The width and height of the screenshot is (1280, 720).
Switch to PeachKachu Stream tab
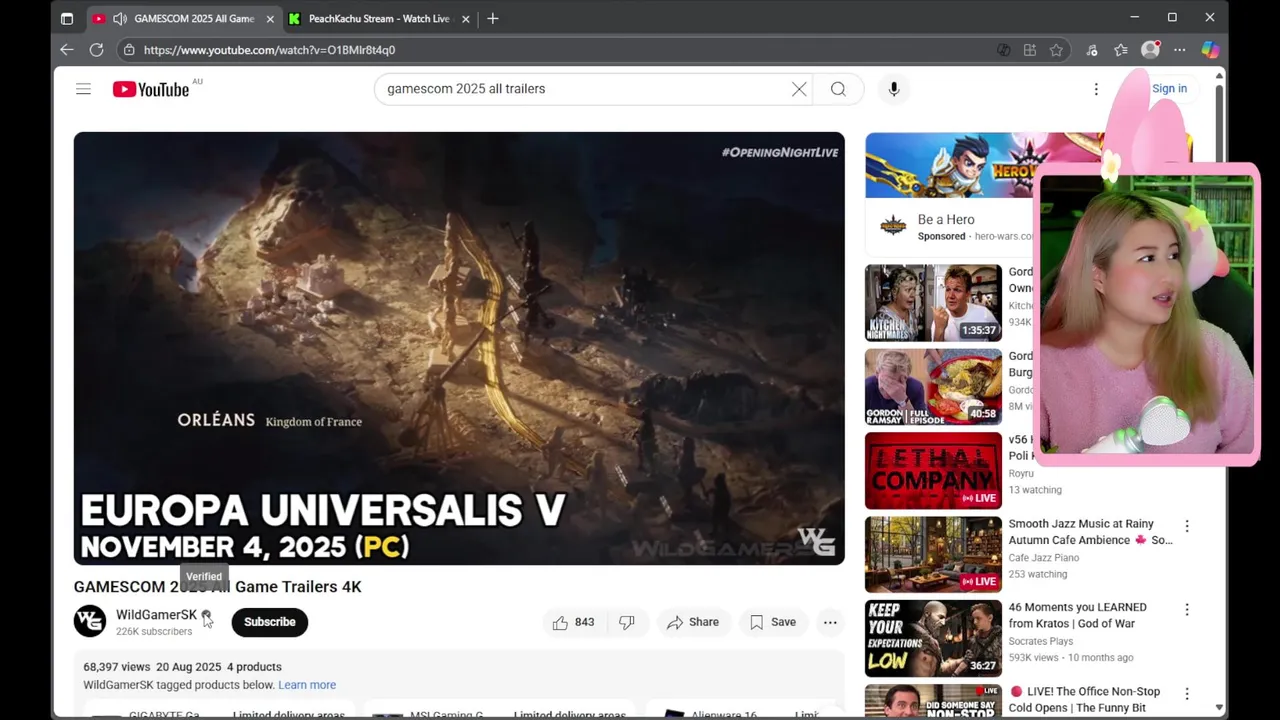coord(379,18)
